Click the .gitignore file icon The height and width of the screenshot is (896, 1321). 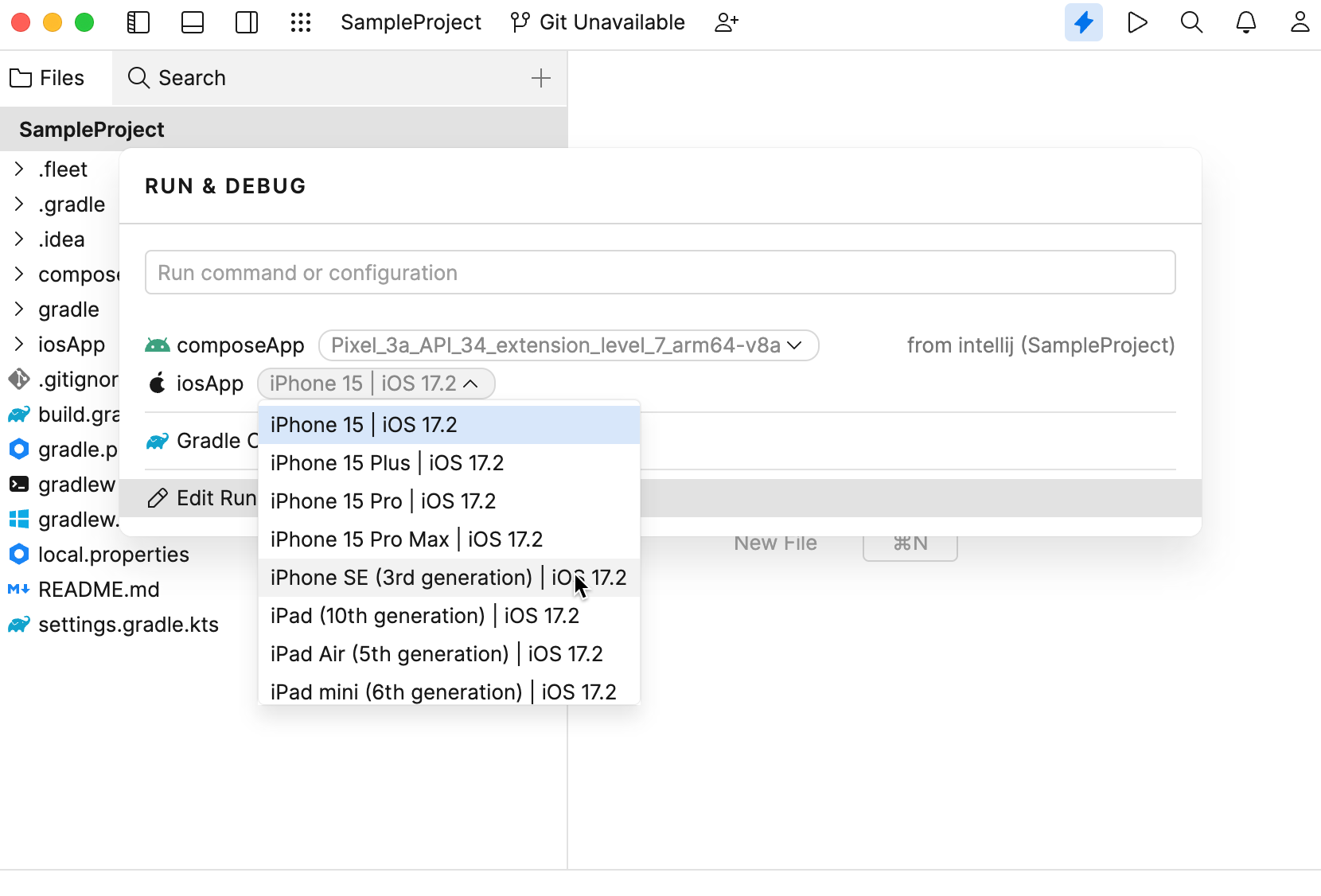pos(19,380)
